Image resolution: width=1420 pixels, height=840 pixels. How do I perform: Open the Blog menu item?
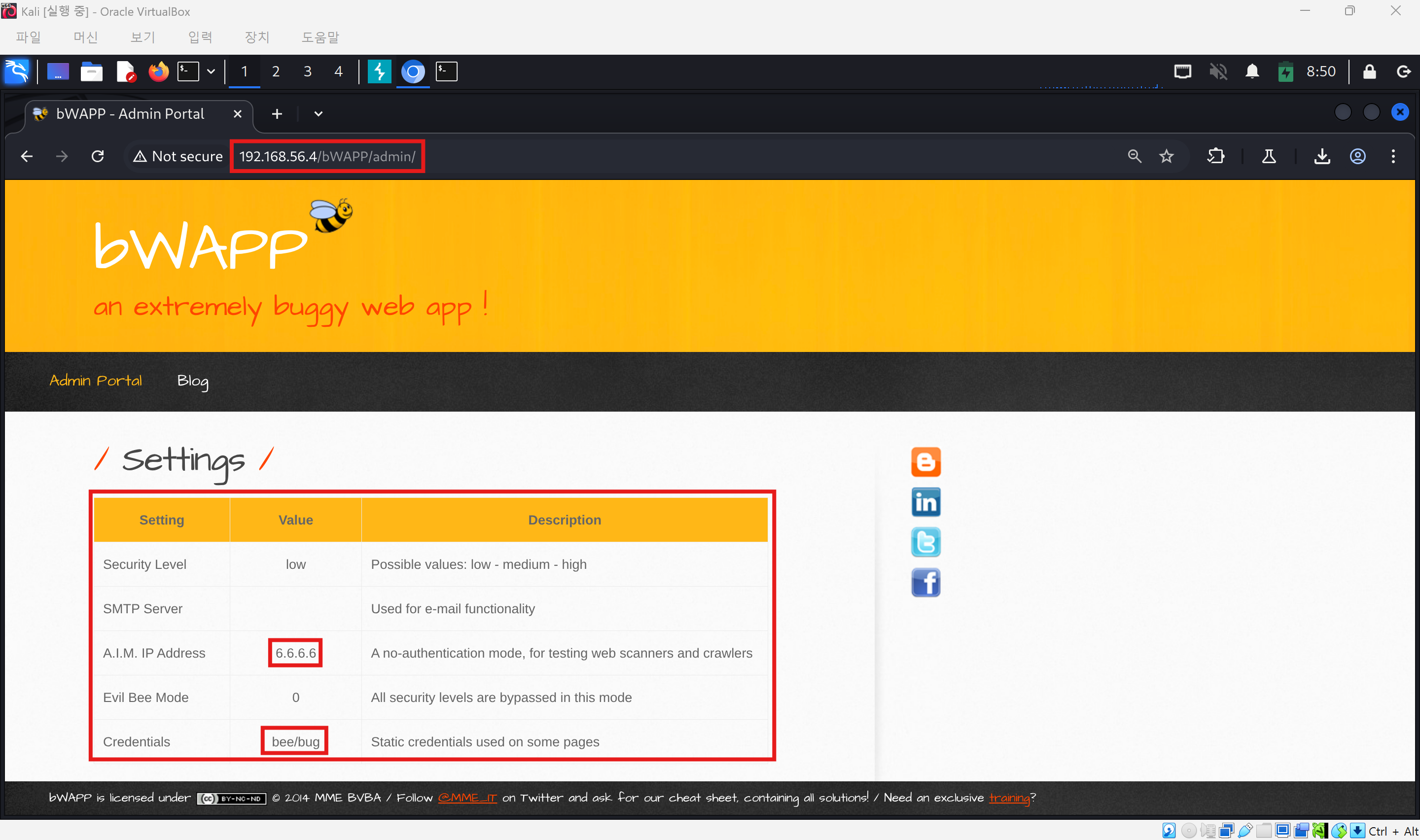[x=192, y=381]
